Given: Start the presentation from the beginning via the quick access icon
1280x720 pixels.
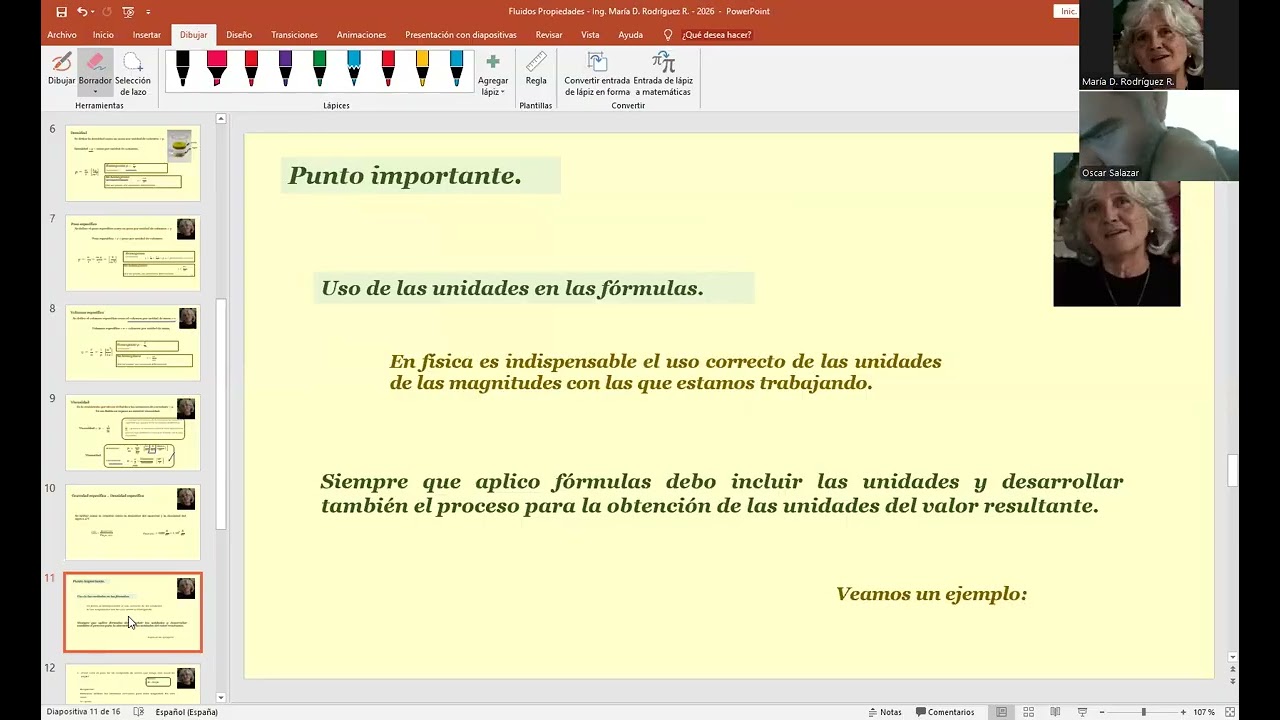Looking at the screenshot, I should point(128,12).
